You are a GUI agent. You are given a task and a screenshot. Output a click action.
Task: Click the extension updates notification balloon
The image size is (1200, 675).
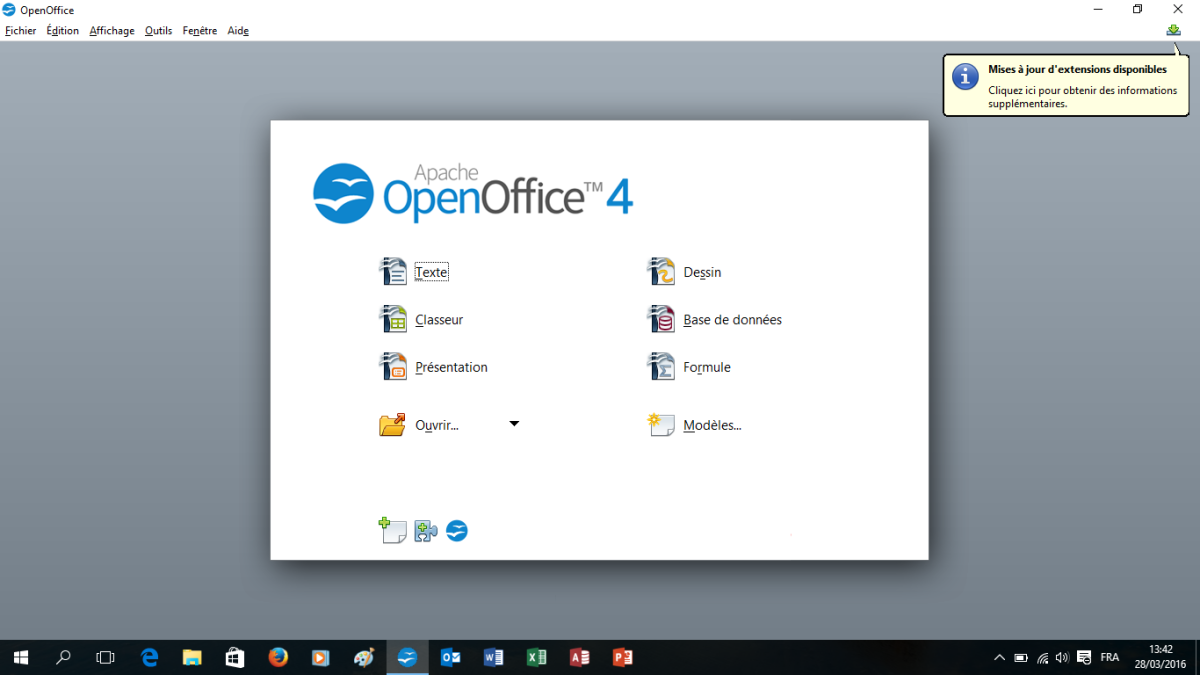[1066, 85]
